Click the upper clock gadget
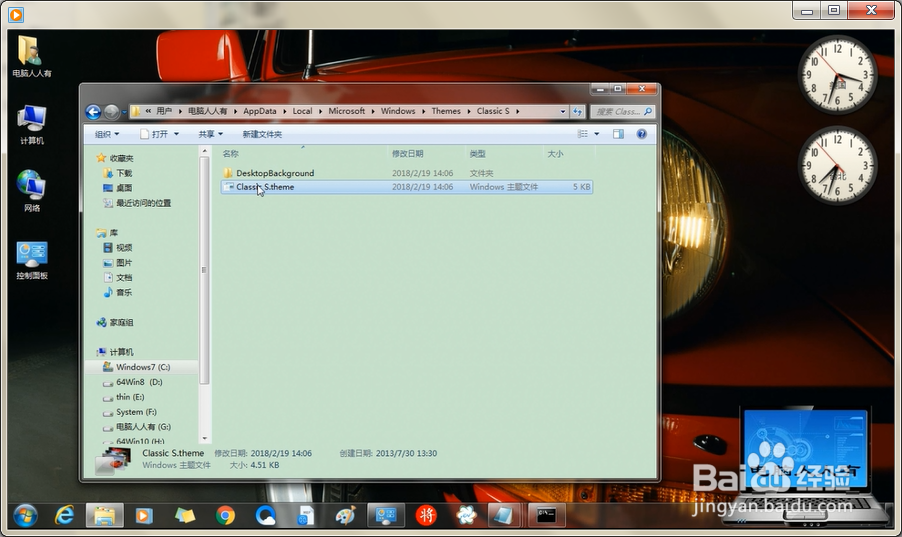The image size is (902, 537). coord(838,75)
